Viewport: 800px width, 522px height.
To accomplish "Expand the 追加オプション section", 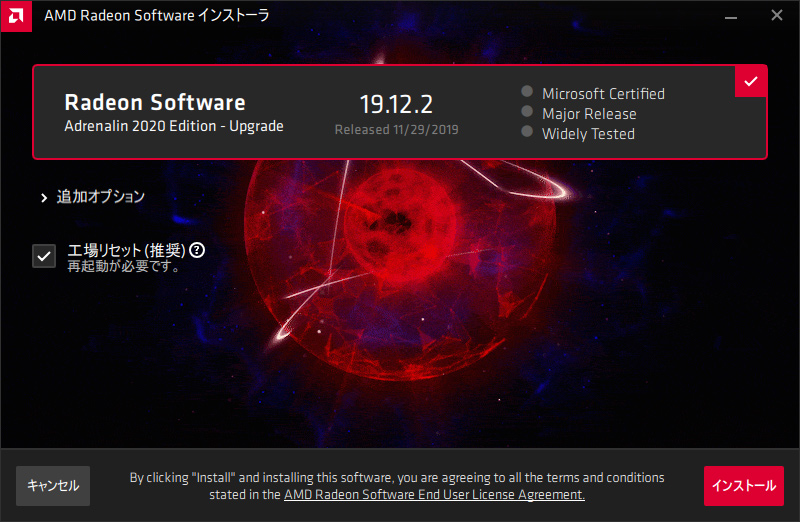I will coord(93,197).
